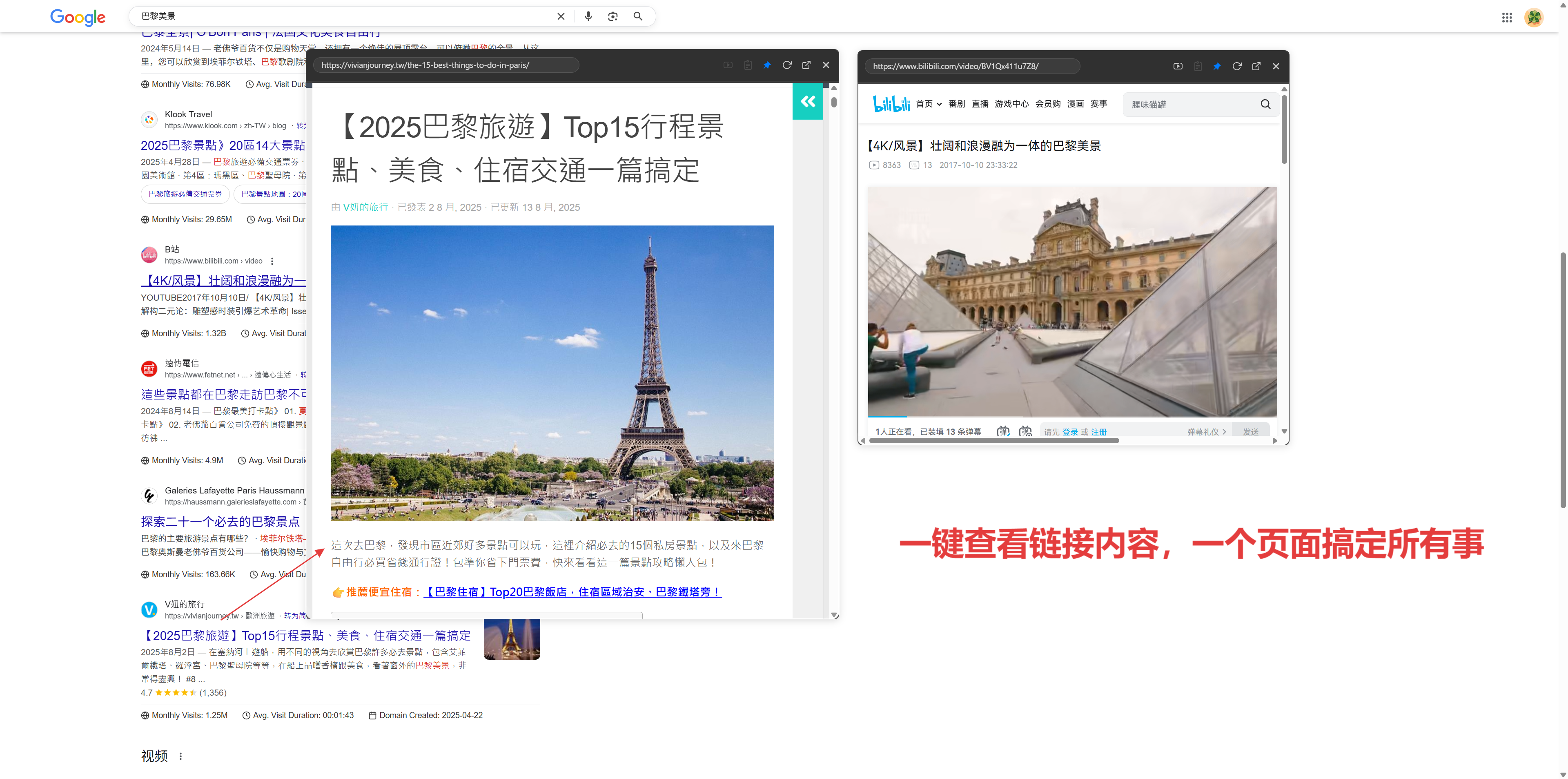Refresh the vivianjourney preview popup

pos(786,65)
